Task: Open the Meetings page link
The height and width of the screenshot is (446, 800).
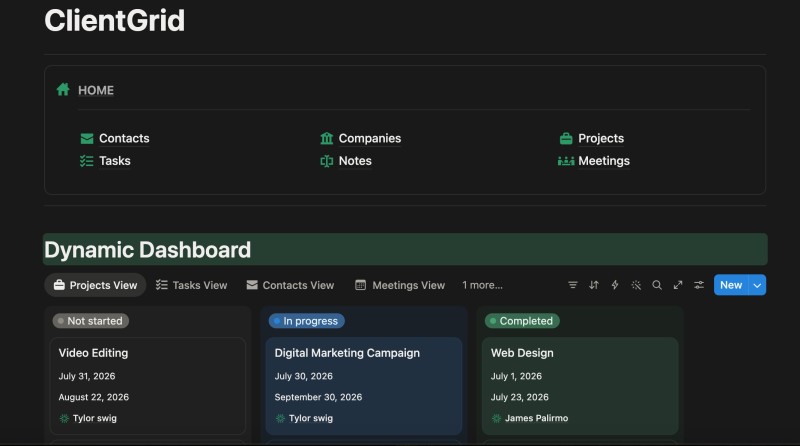Action: tap(604, 161)
